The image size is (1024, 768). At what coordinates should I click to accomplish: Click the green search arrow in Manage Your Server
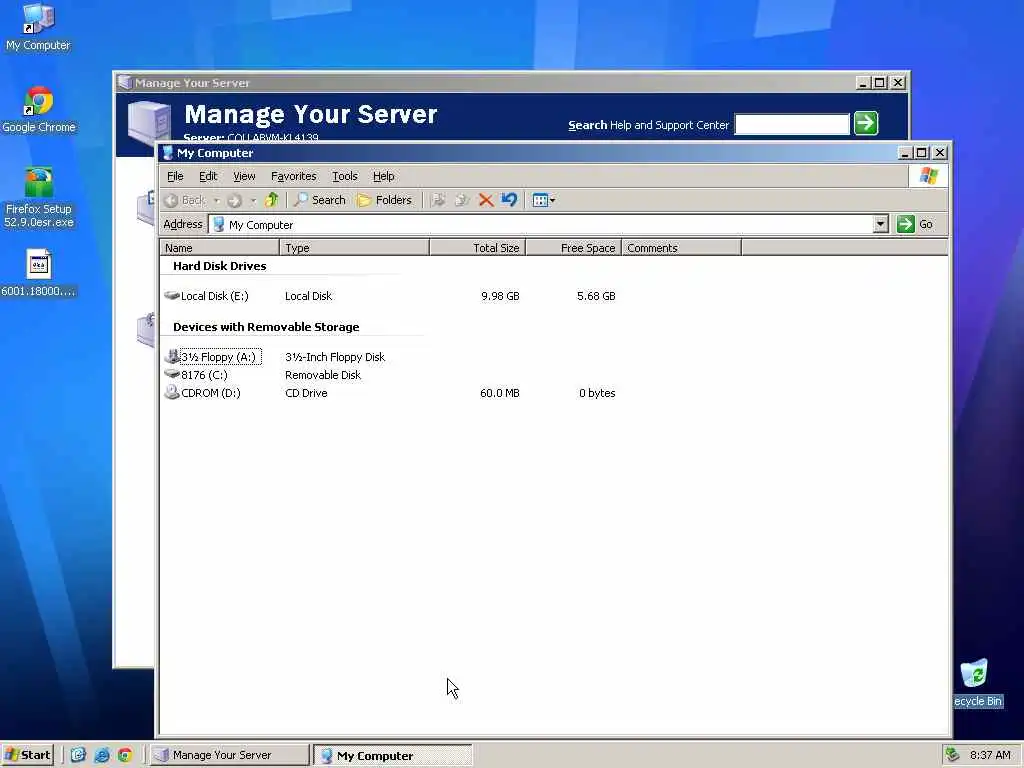(866, 123)
